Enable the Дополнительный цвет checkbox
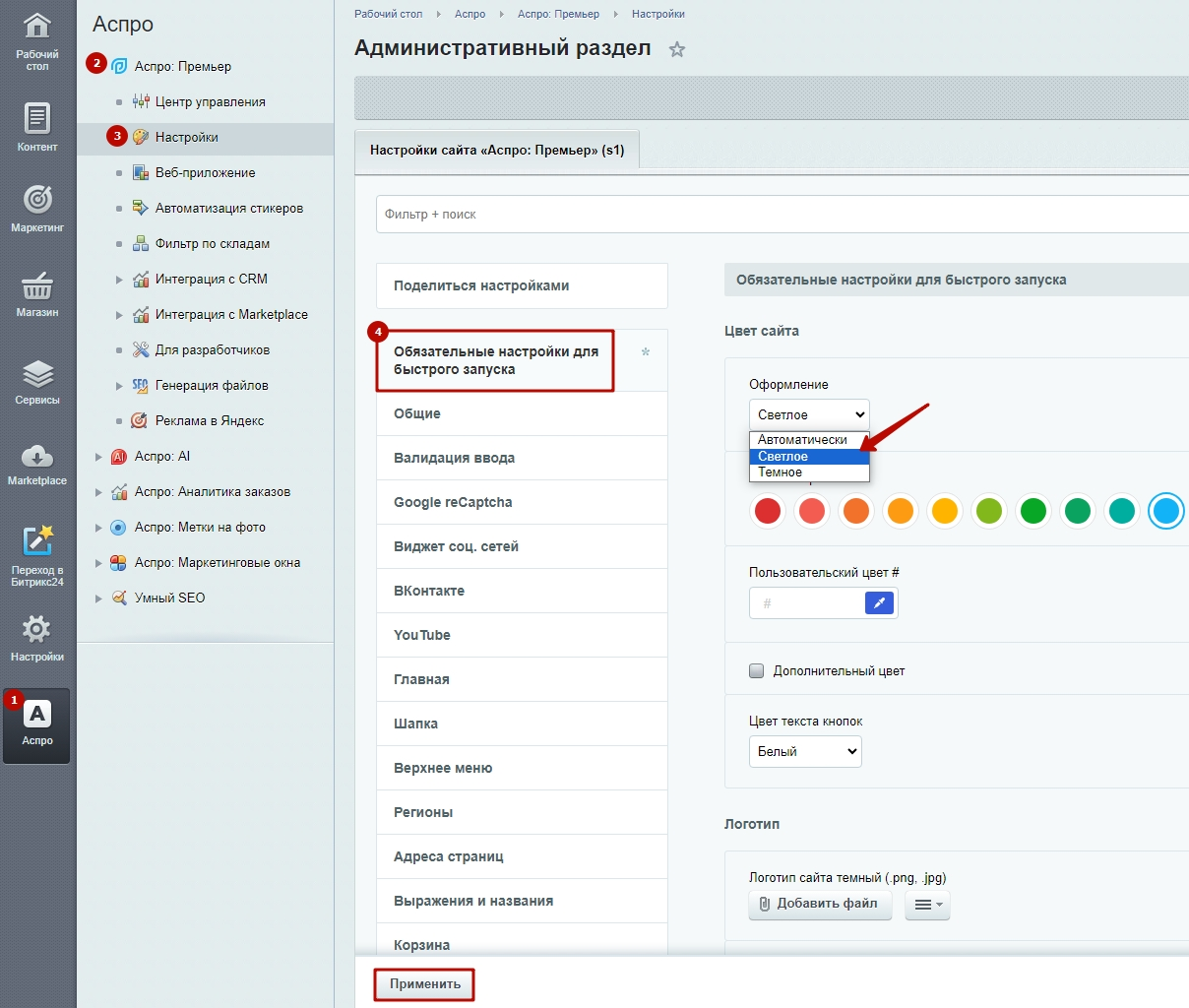 coord(757,670)
